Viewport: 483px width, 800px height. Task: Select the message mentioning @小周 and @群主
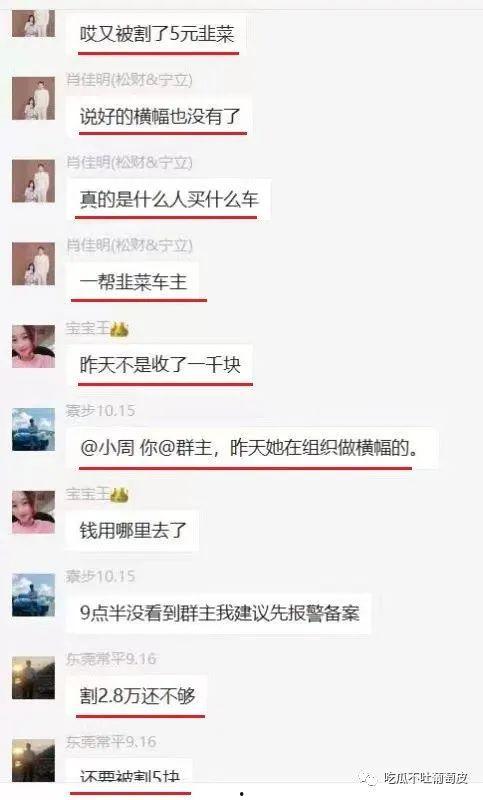point(251,448)
